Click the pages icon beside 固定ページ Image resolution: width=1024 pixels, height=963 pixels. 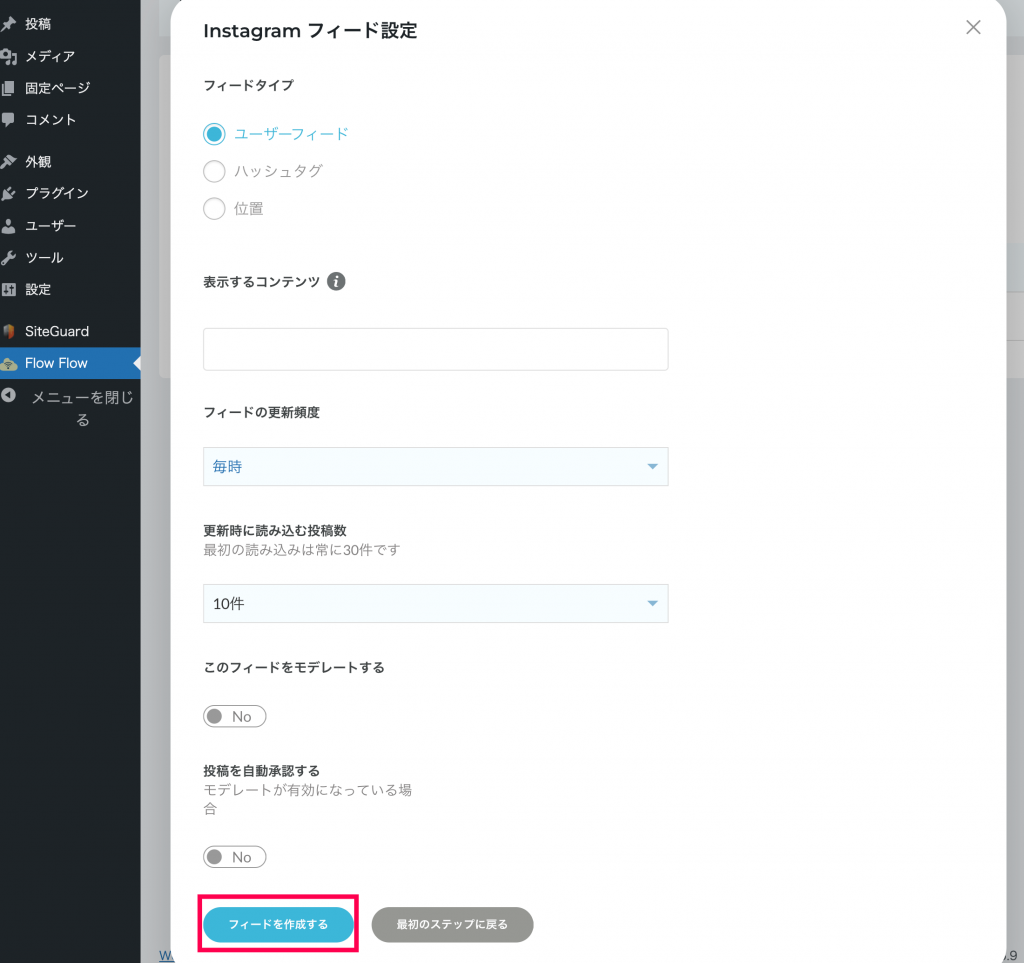click(8, 88)
